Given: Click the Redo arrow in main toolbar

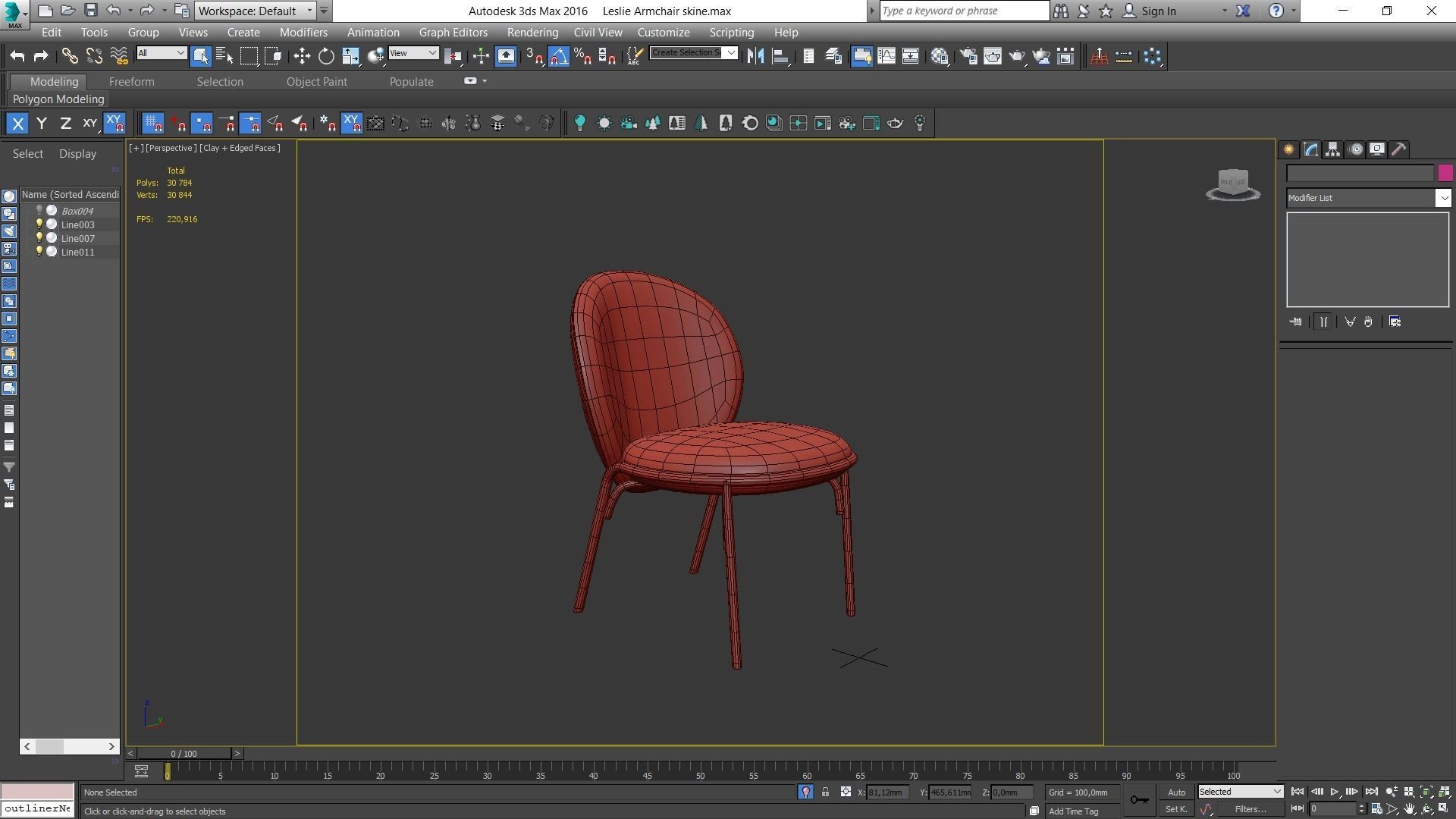Looking at the screenshot, I should point(41,56).
